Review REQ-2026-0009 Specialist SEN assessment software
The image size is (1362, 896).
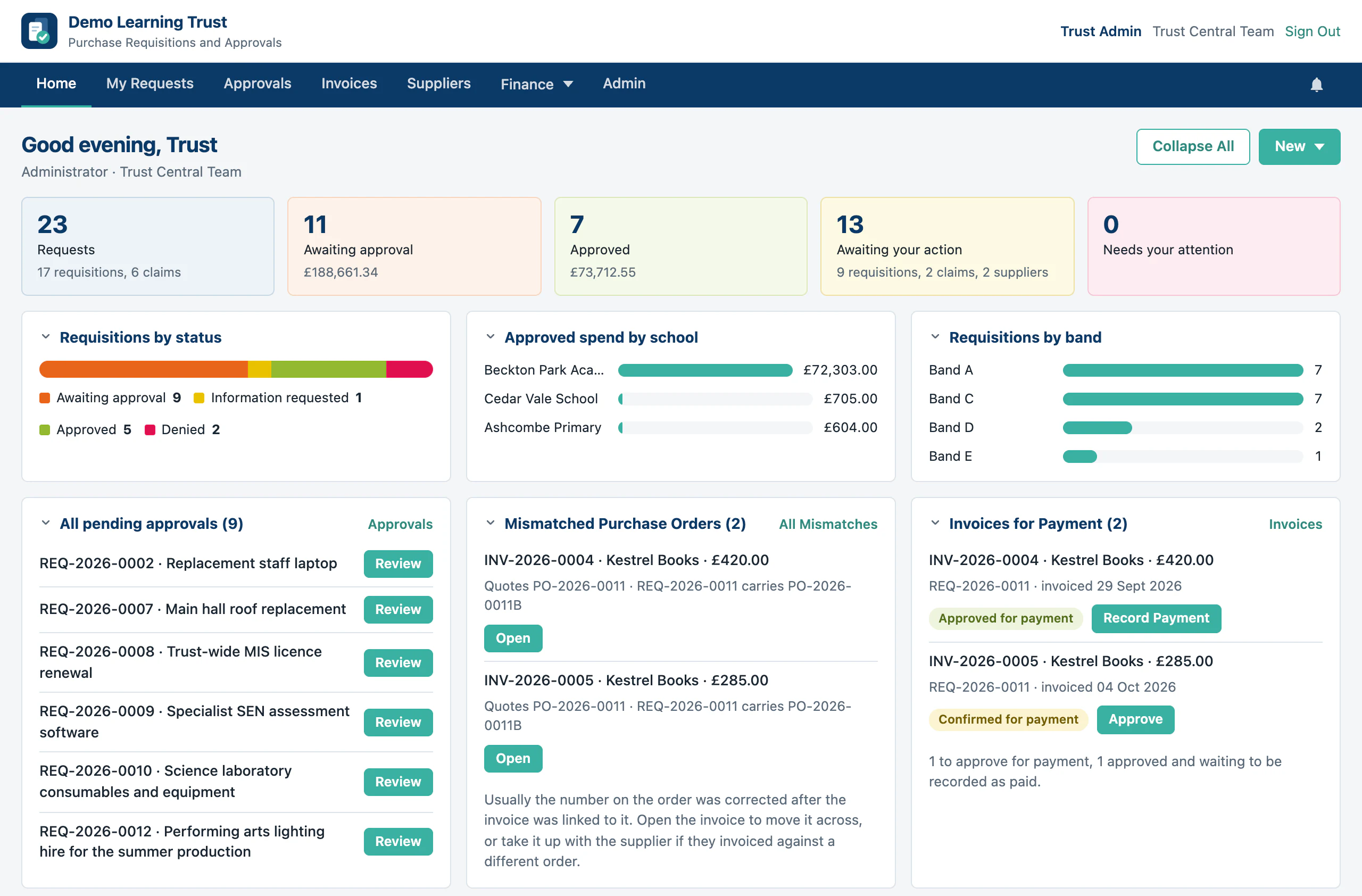point(398,722)
